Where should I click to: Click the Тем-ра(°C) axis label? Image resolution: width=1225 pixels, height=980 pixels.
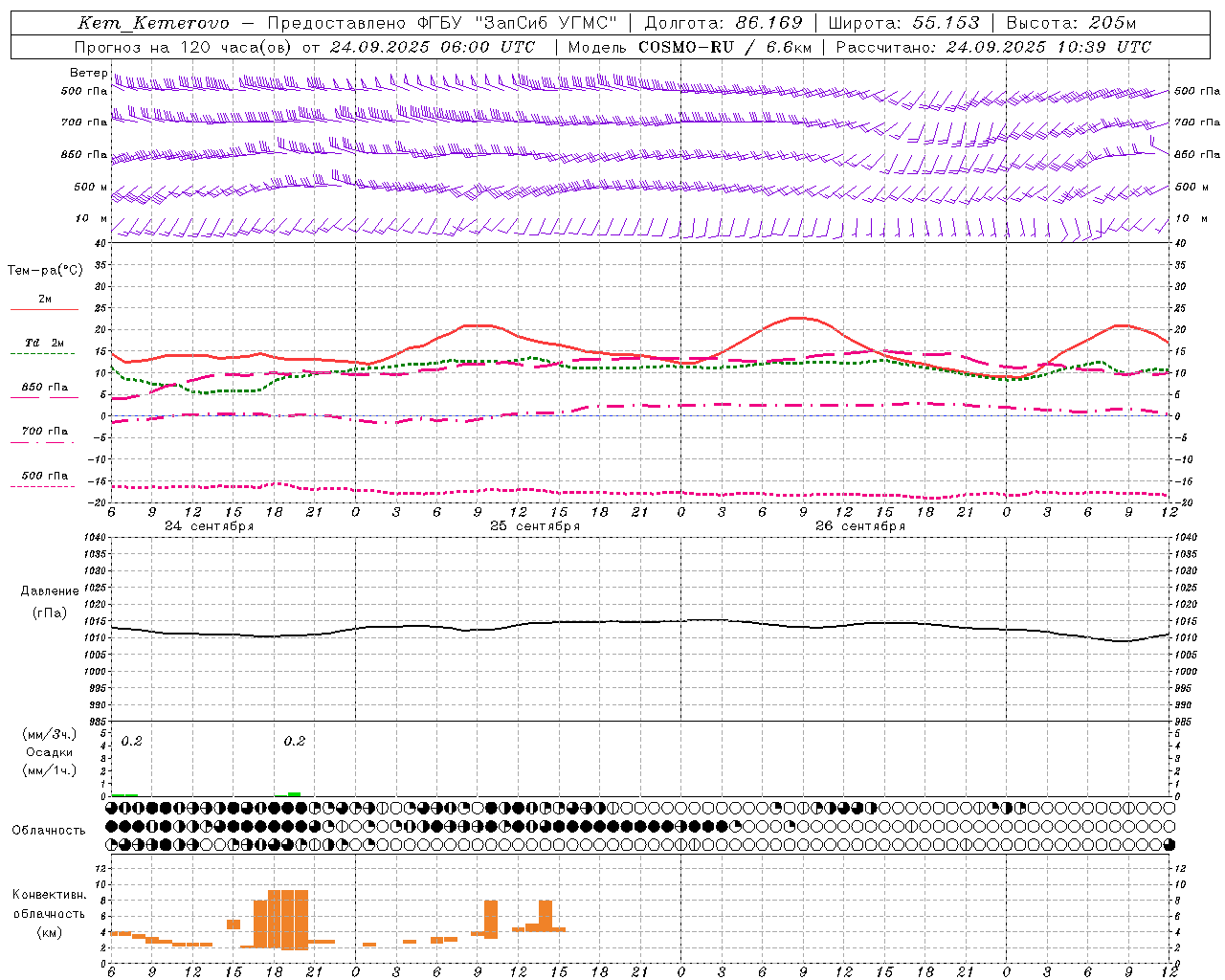[x=45, y=270]
